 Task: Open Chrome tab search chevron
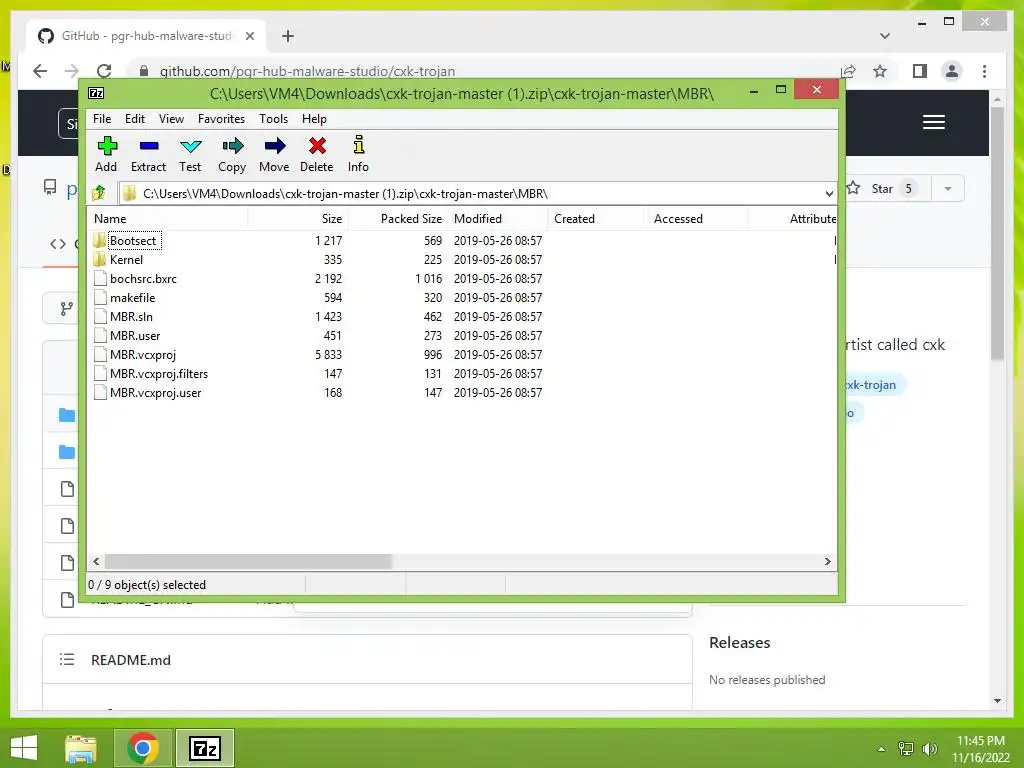(x=885, y=36)
